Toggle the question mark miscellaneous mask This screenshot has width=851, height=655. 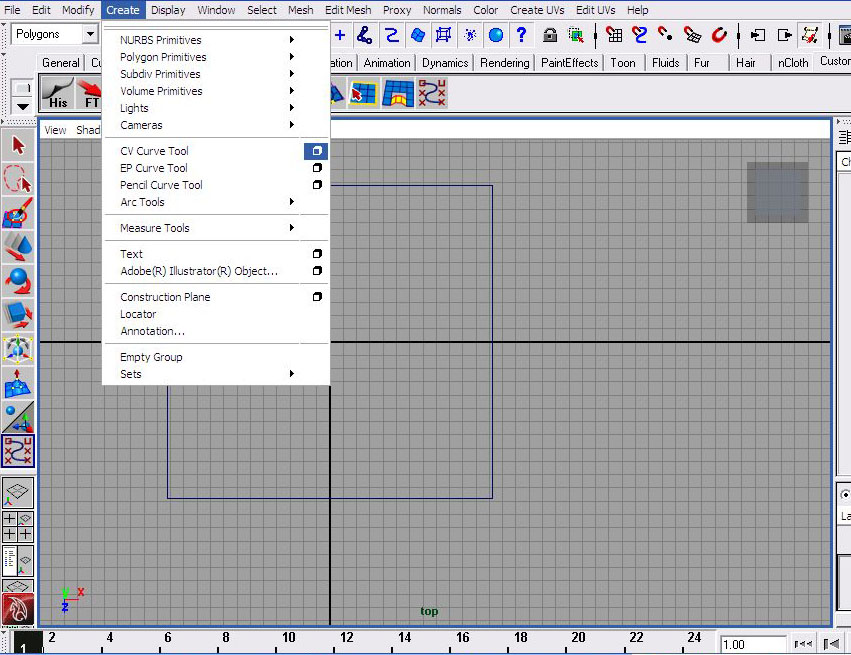click(522, 35)
